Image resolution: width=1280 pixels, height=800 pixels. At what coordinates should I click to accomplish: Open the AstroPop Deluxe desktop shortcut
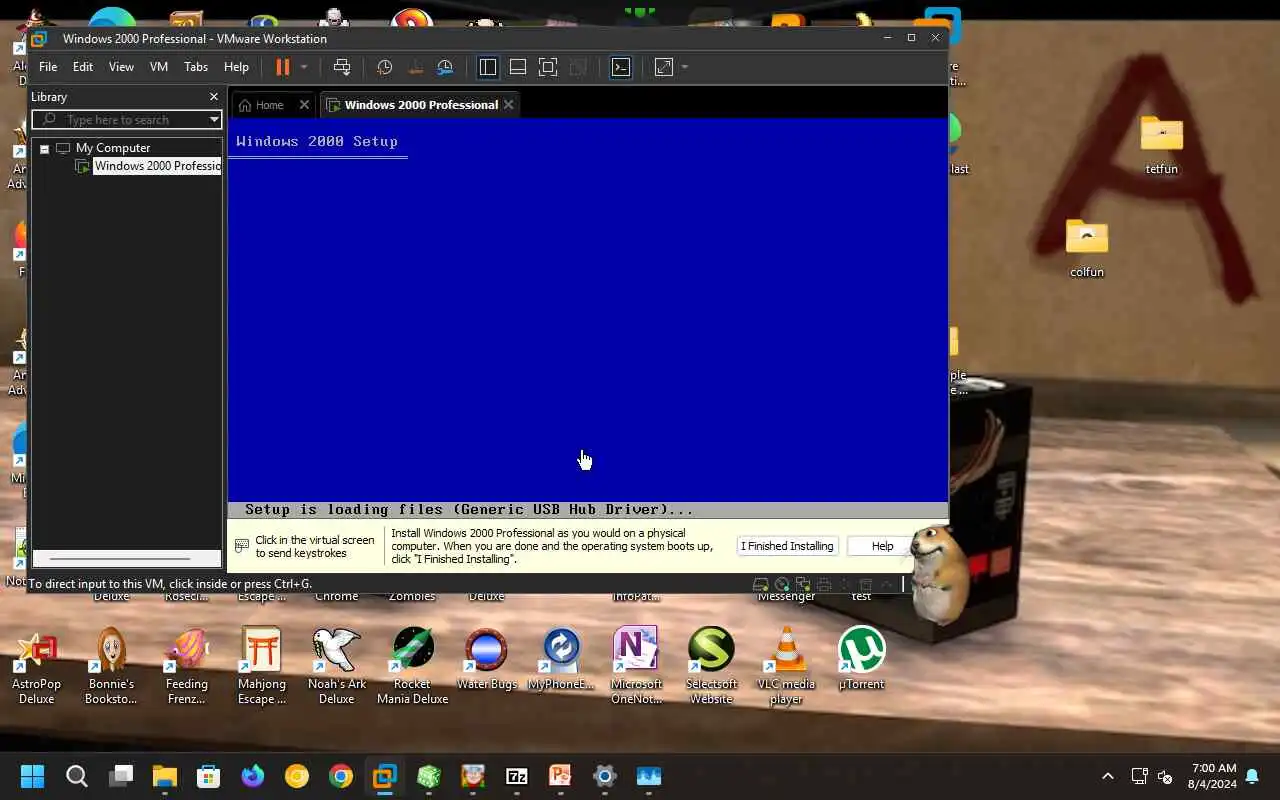pos(36,665)
